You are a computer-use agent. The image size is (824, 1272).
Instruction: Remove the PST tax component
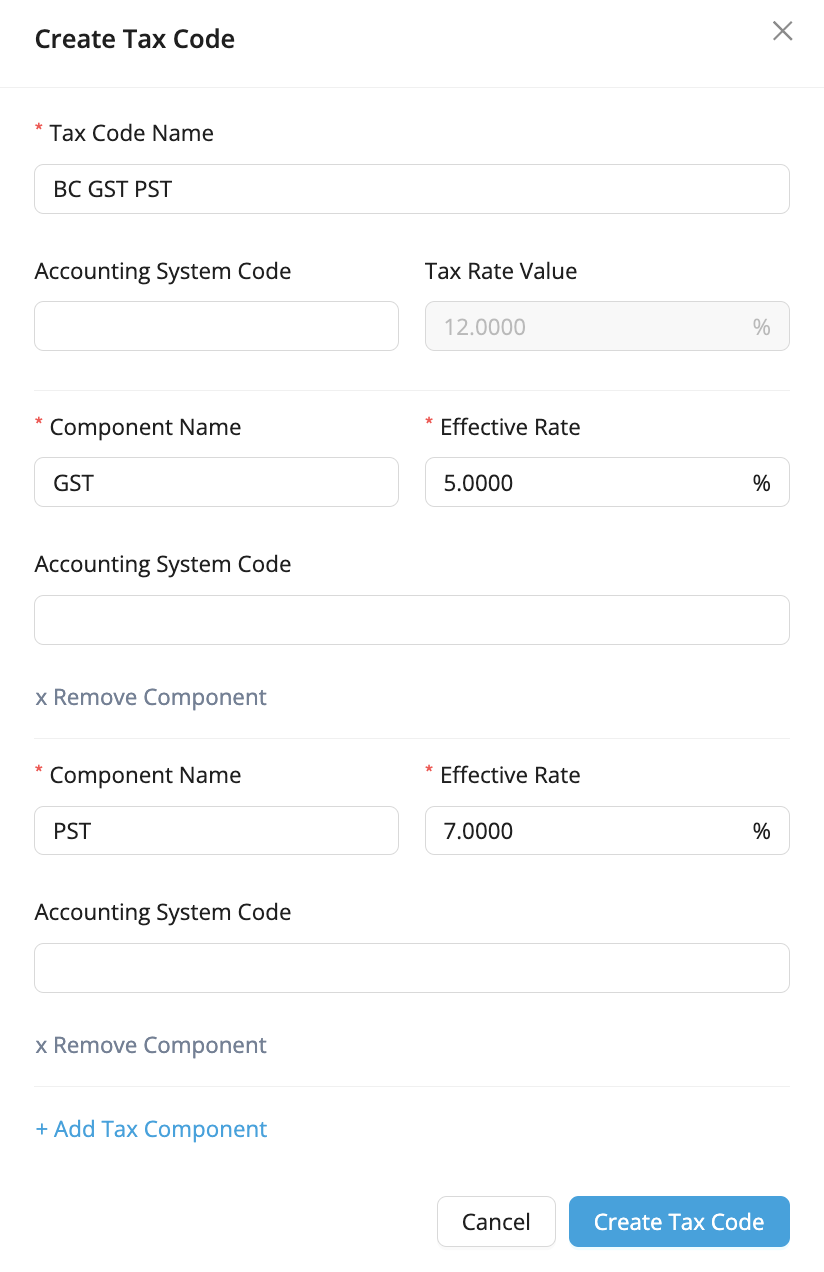(x=151, y=1045)
